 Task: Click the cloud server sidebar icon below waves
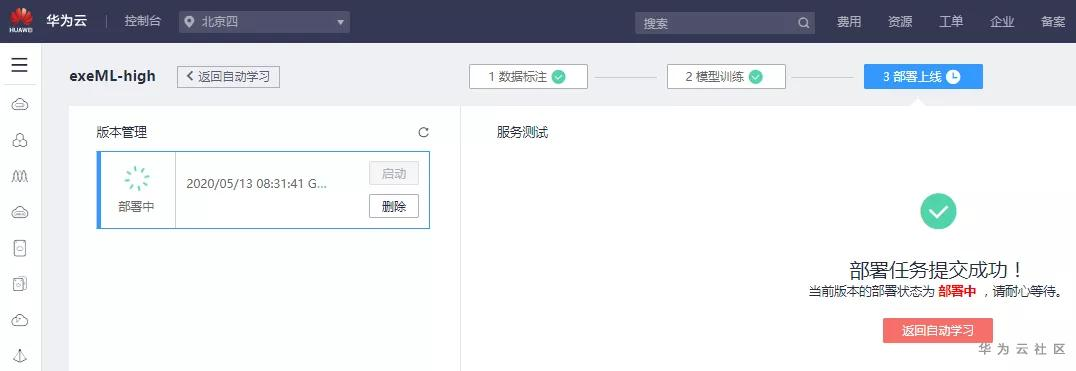(20, 213)
